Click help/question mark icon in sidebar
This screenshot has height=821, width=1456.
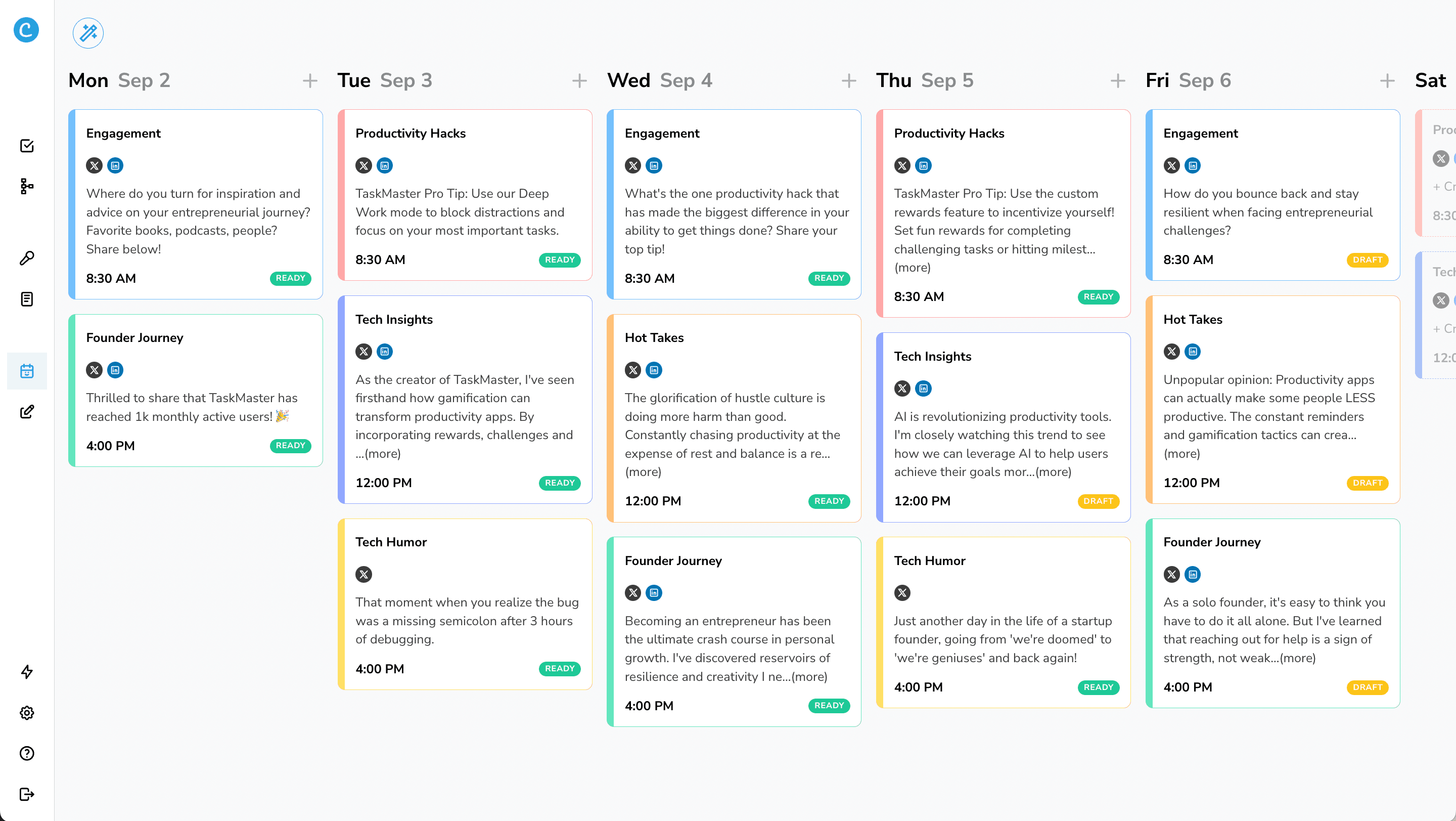click(x=27, y=753)
